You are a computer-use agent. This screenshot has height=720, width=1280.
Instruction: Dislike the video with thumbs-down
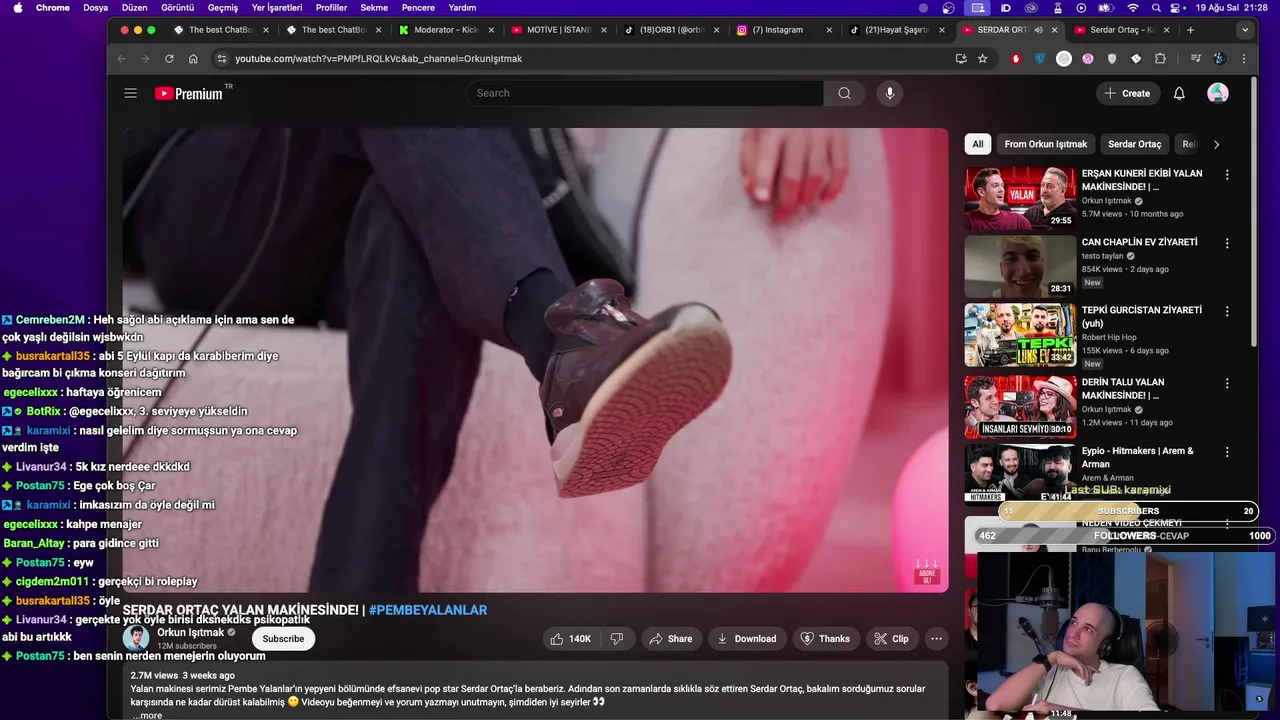[617, 638]
